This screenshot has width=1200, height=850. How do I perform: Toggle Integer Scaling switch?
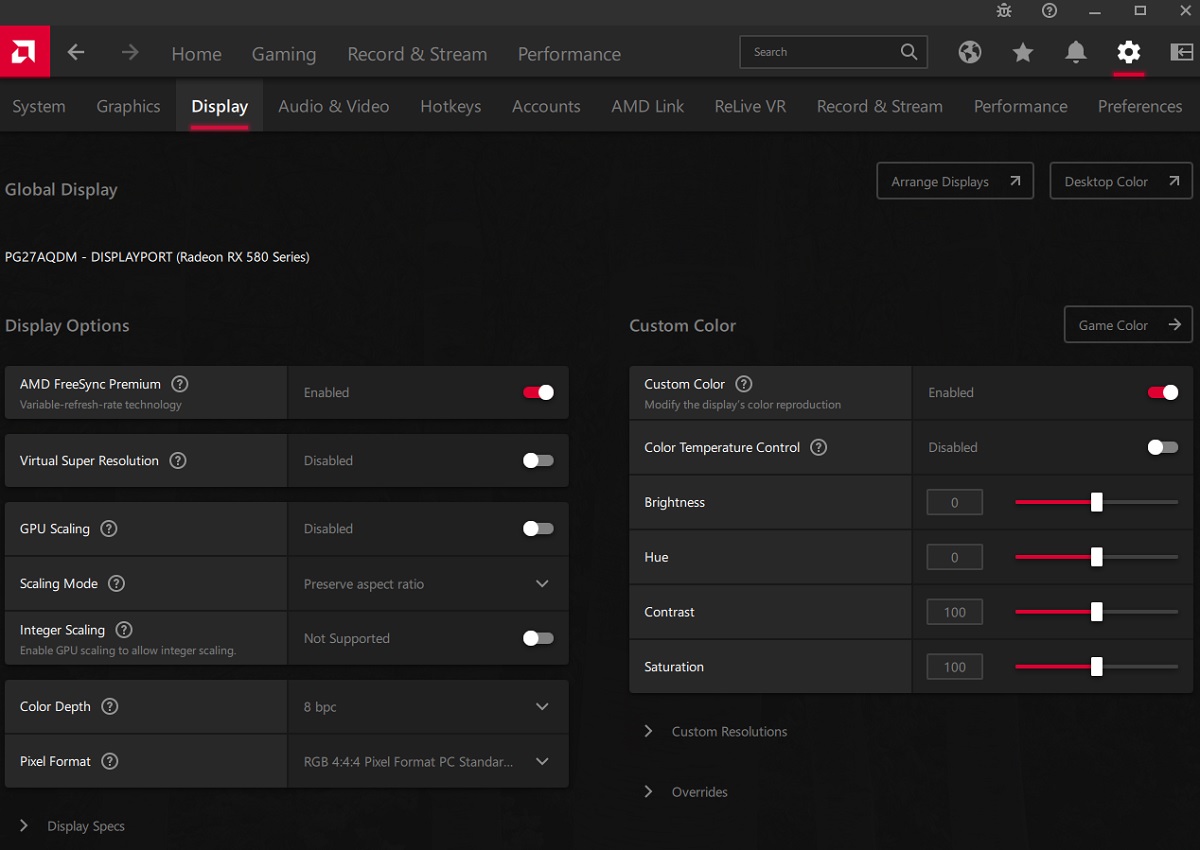538,638
